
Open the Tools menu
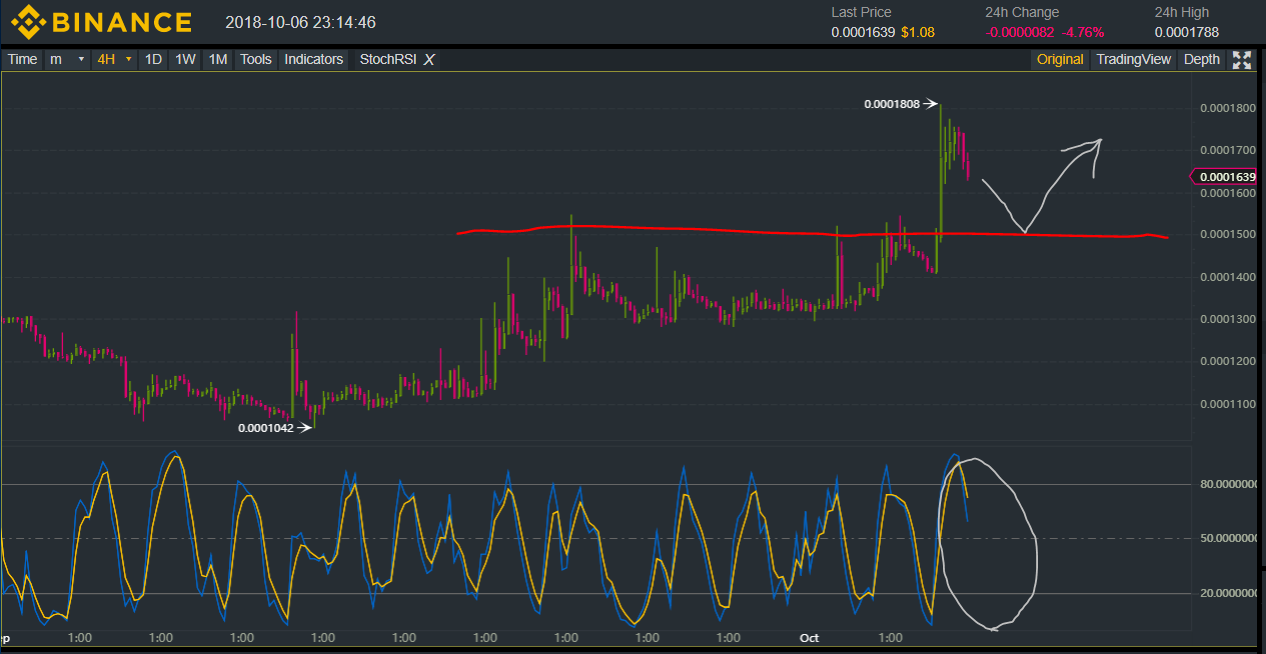click(x=256, y=59)
